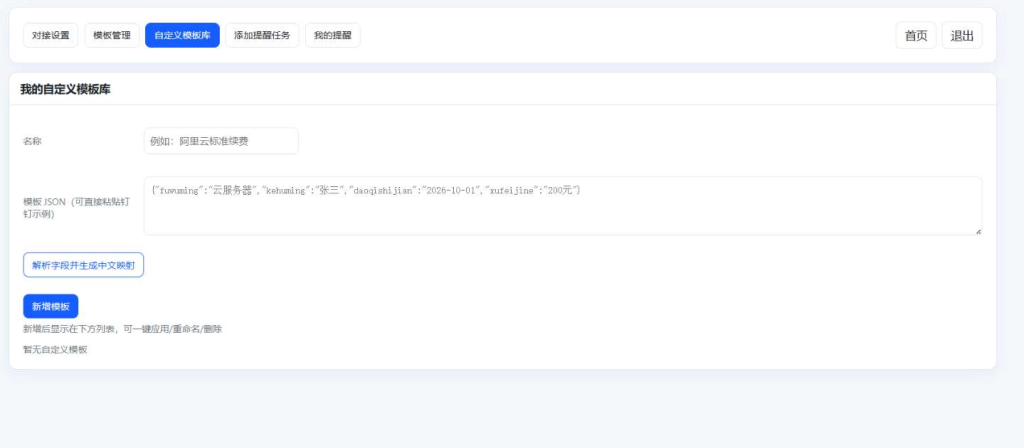Click the 我的自定义模板库 heading
The image size is (1024, 448).
point(65,89)
